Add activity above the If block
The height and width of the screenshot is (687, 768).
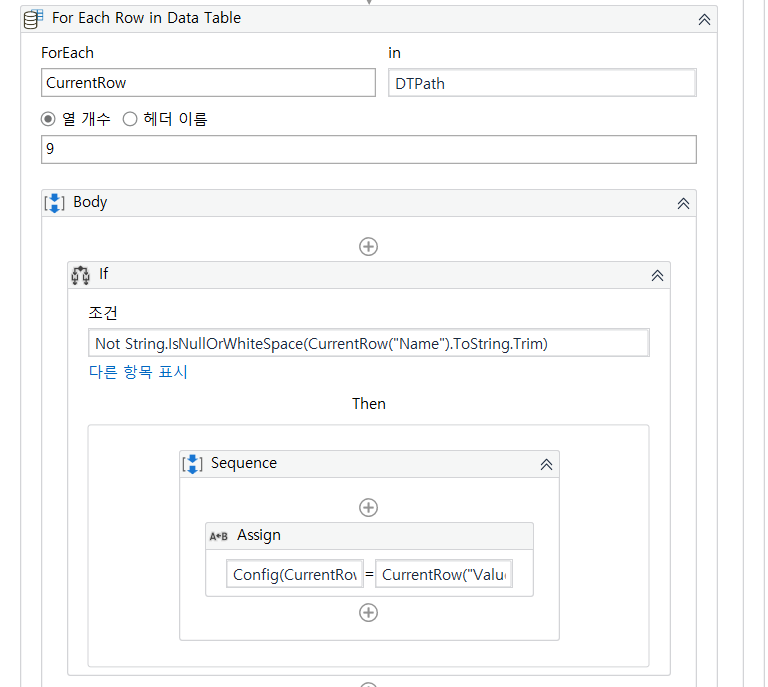(368, 247)
